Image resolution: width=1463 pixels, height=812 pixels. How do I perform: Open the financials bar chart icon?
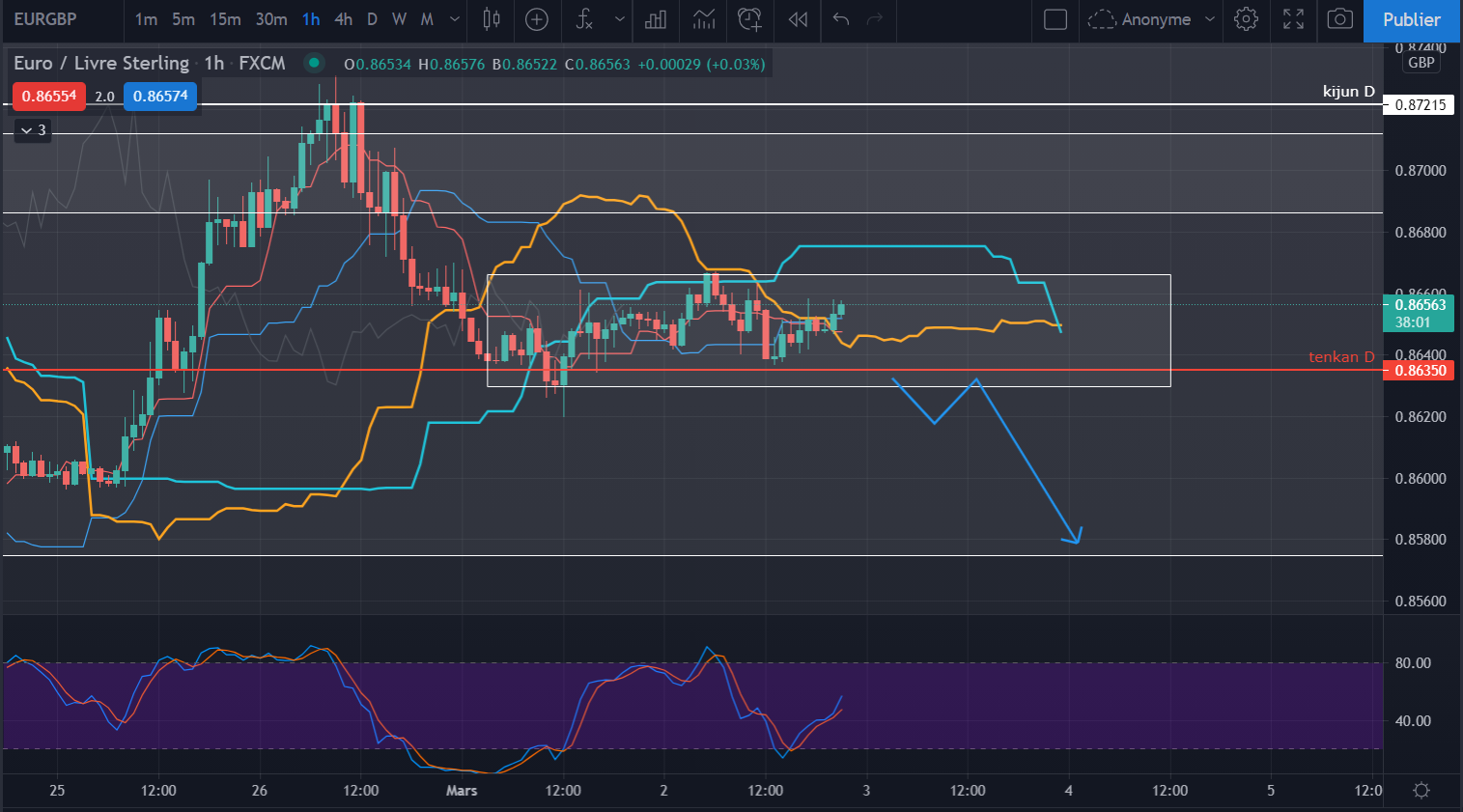656,19
